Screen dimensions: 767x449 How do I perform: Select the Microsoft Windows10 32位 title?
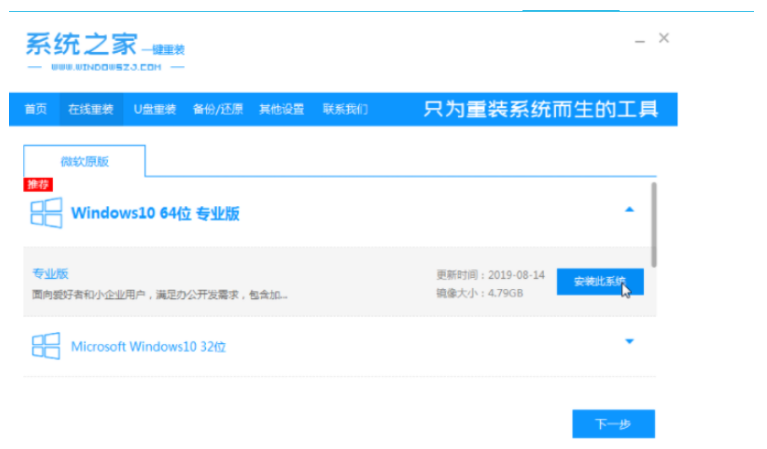[x=148, y=347]
